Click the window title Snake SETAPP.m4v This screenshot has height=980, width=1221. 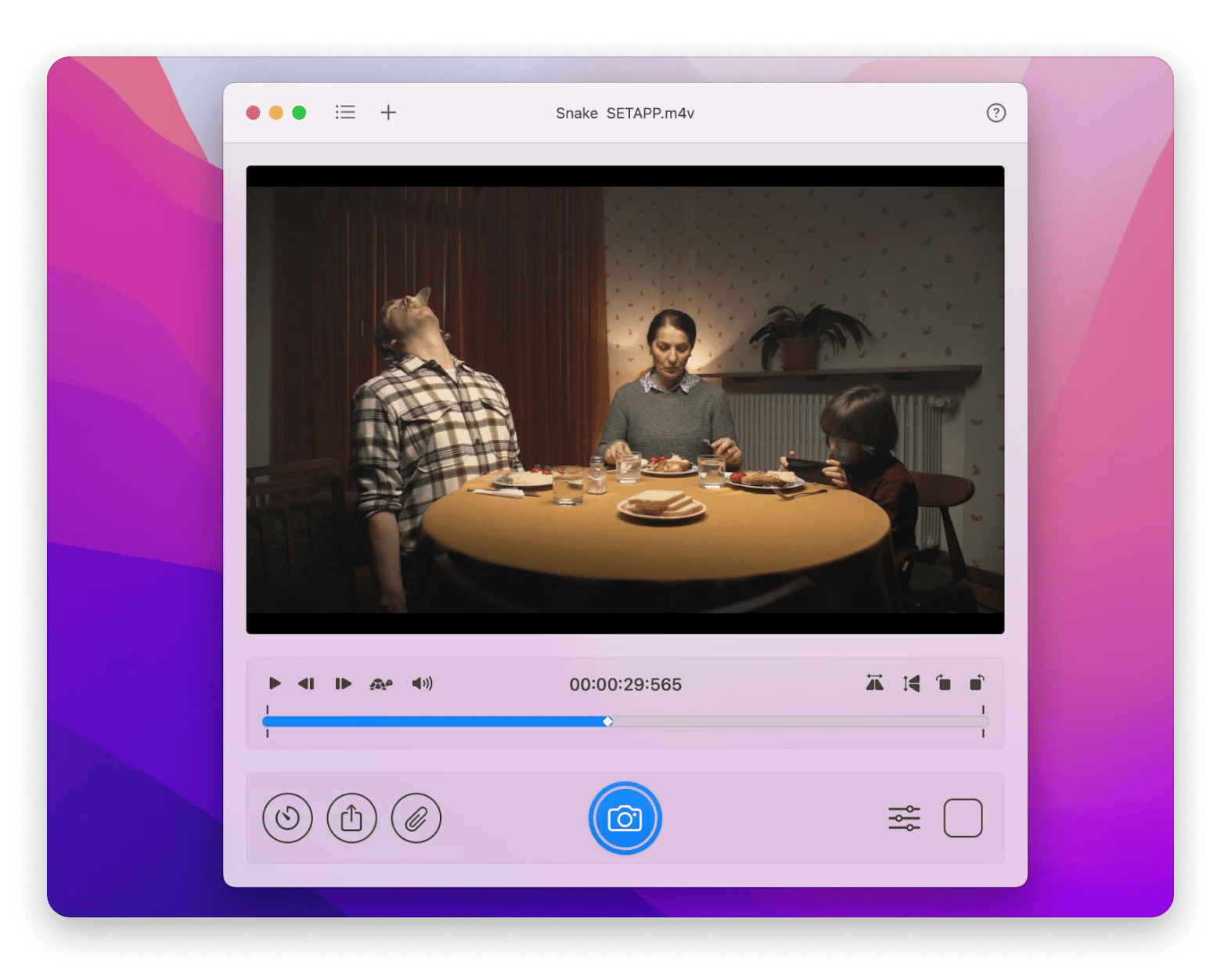tap(625, 113)
